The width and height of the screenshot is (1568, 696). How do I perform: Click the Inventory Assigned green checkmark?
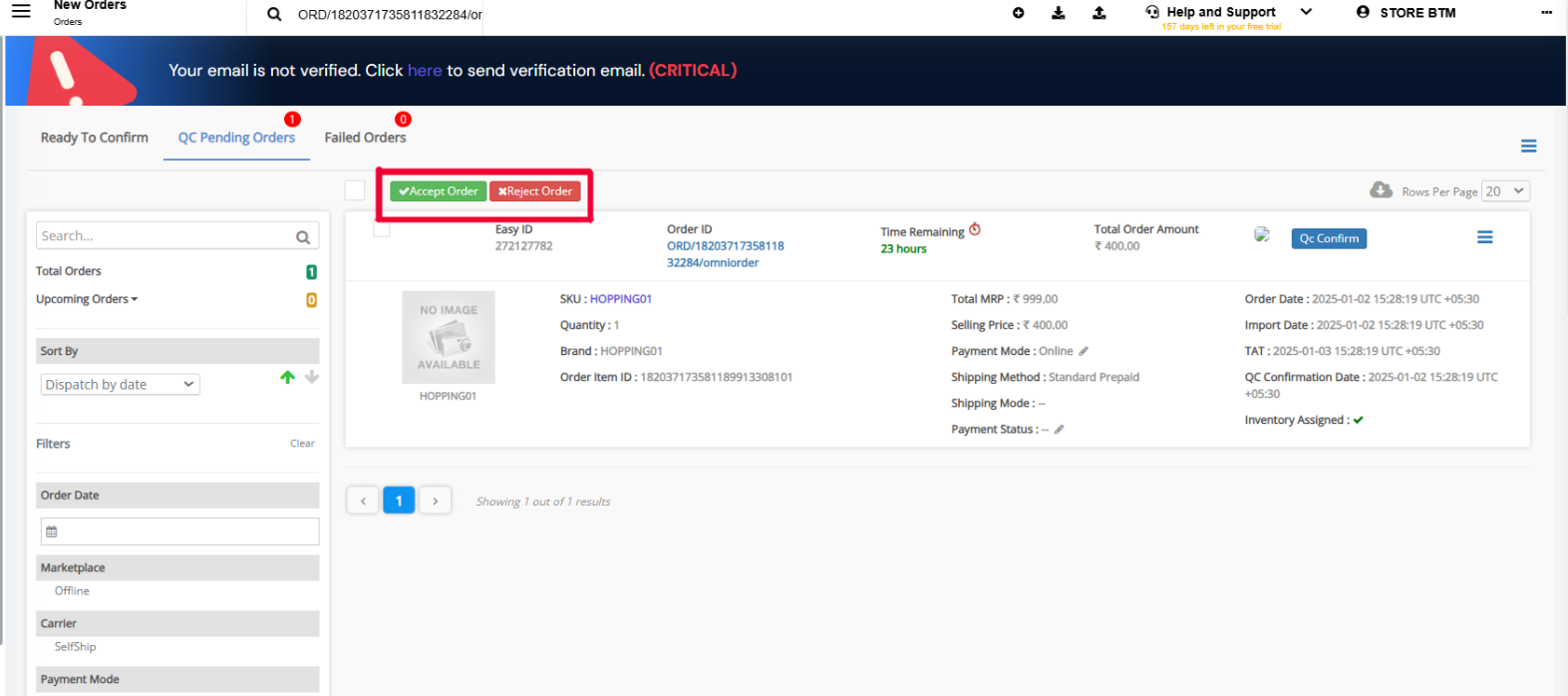click(1358, 420)
